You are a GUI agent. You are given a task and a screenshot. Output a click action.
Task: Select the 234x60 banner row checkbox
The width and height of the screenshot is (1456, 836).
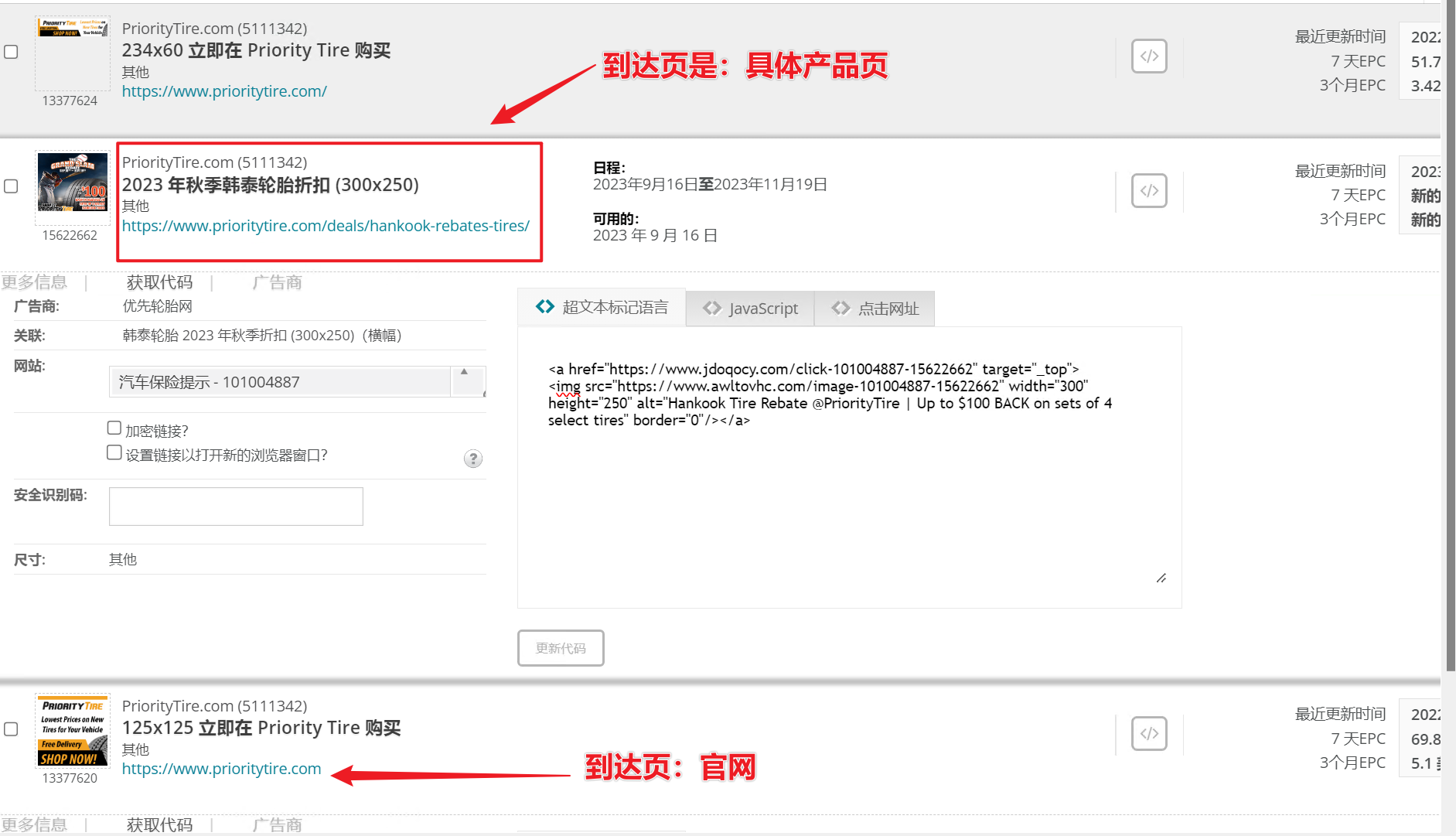[12, 52]
